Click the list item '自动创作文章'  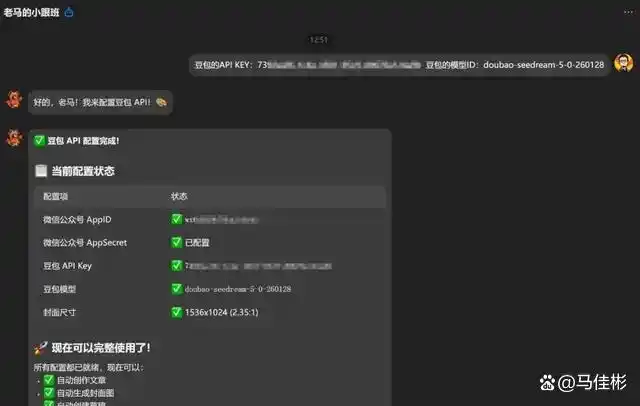coord(81,380)
